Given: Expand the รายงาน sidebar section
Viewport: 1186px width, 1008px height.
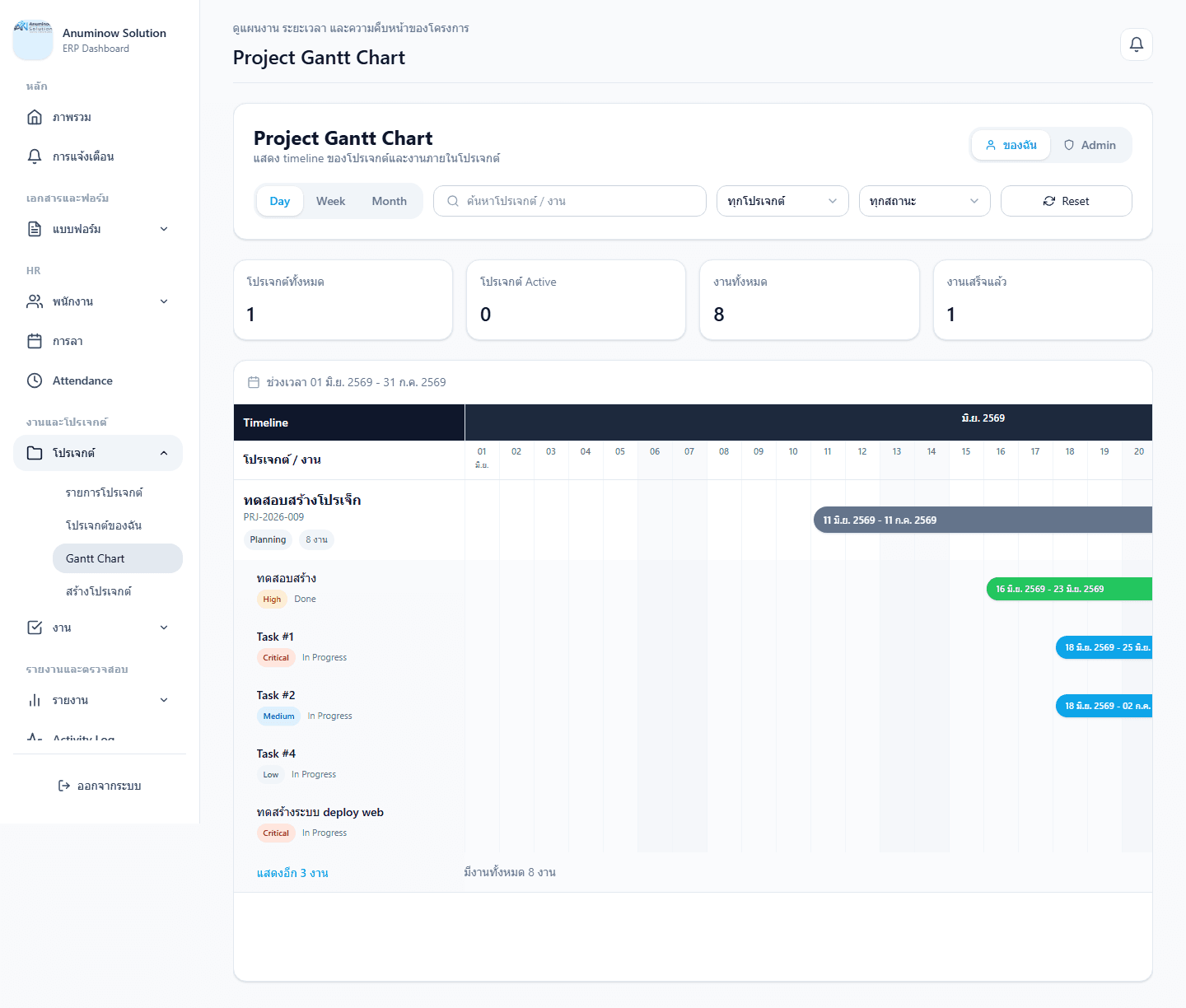Looking at the screenshot, I should pyautogui.click(x=98, y=700).
